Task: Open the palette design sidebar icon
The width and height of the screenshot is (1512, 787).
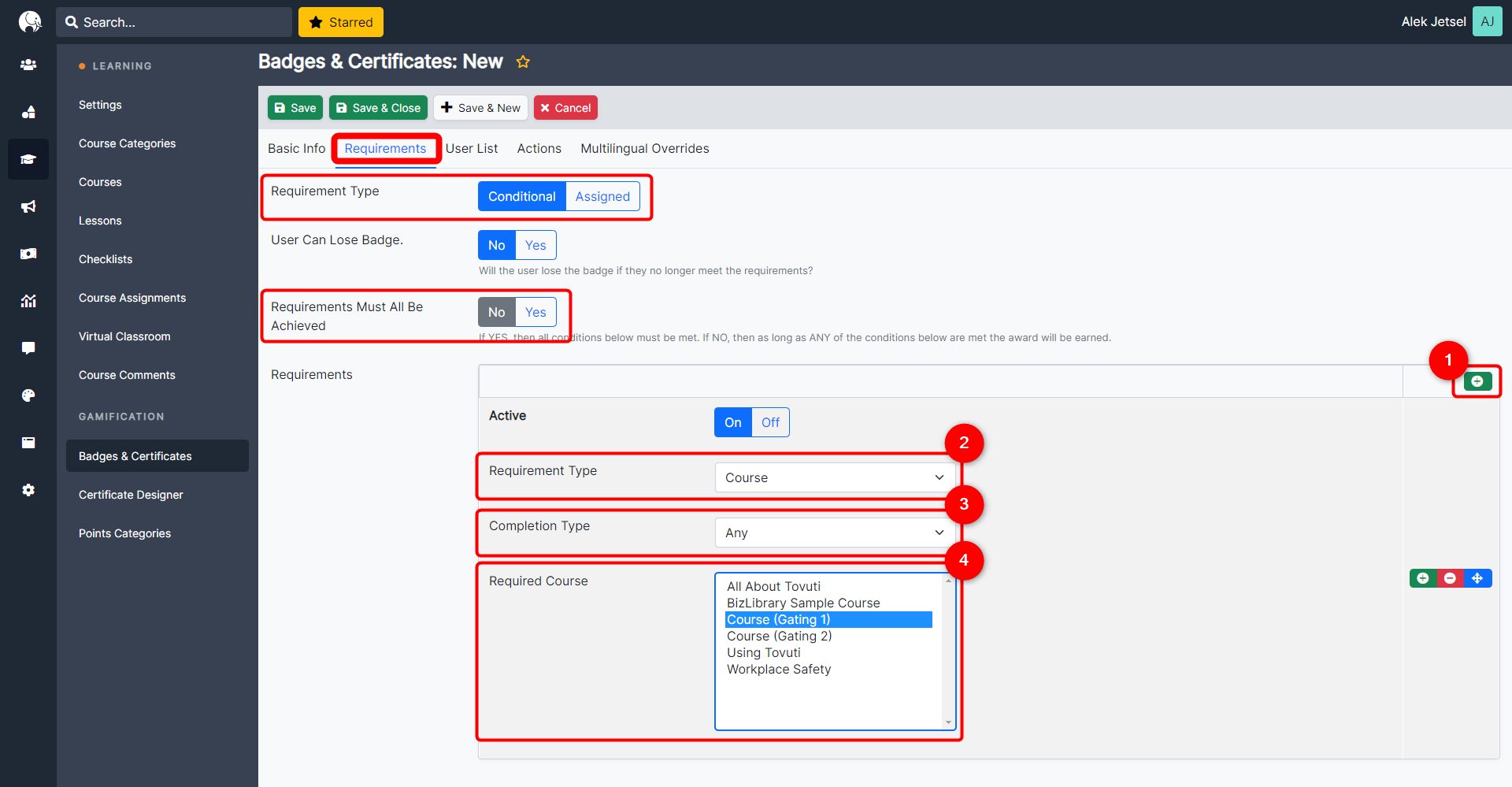Action: click(x=28, y=395)
